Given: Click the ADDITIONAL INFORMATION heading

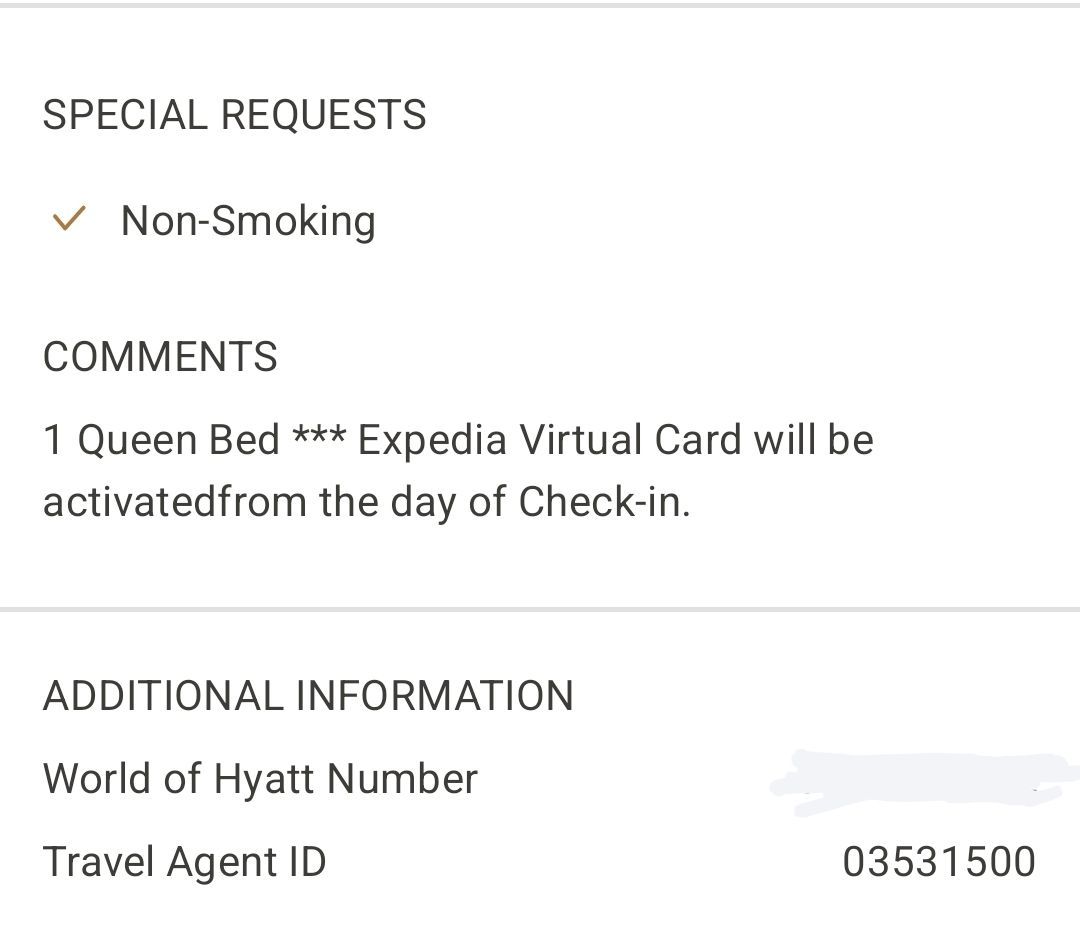Looking at the screenshot, I should pyautogui.click(x=308, y=695).
